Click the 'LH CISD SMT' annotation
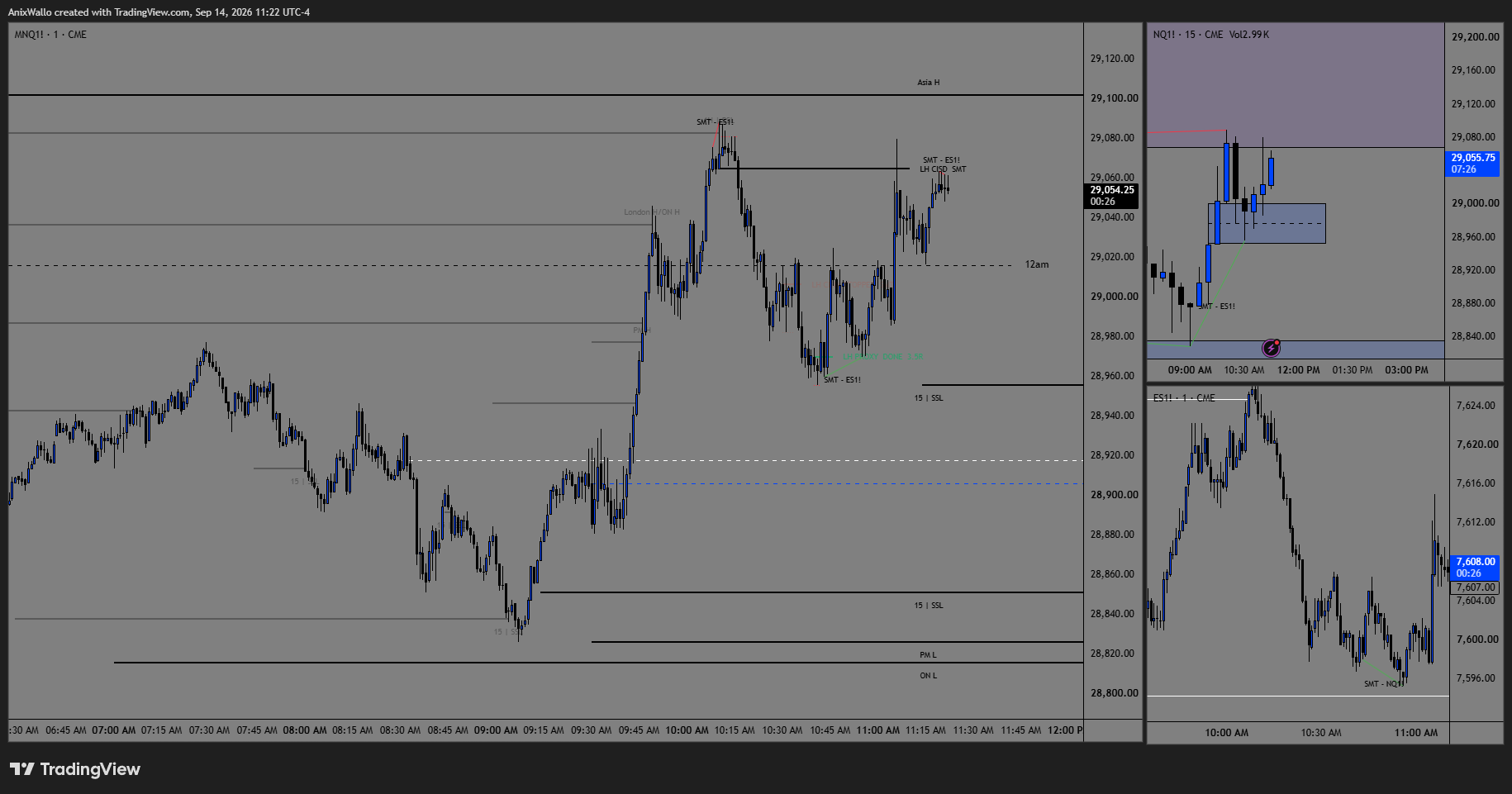Viewport: 1512px width, 794px height. point(943,169)
